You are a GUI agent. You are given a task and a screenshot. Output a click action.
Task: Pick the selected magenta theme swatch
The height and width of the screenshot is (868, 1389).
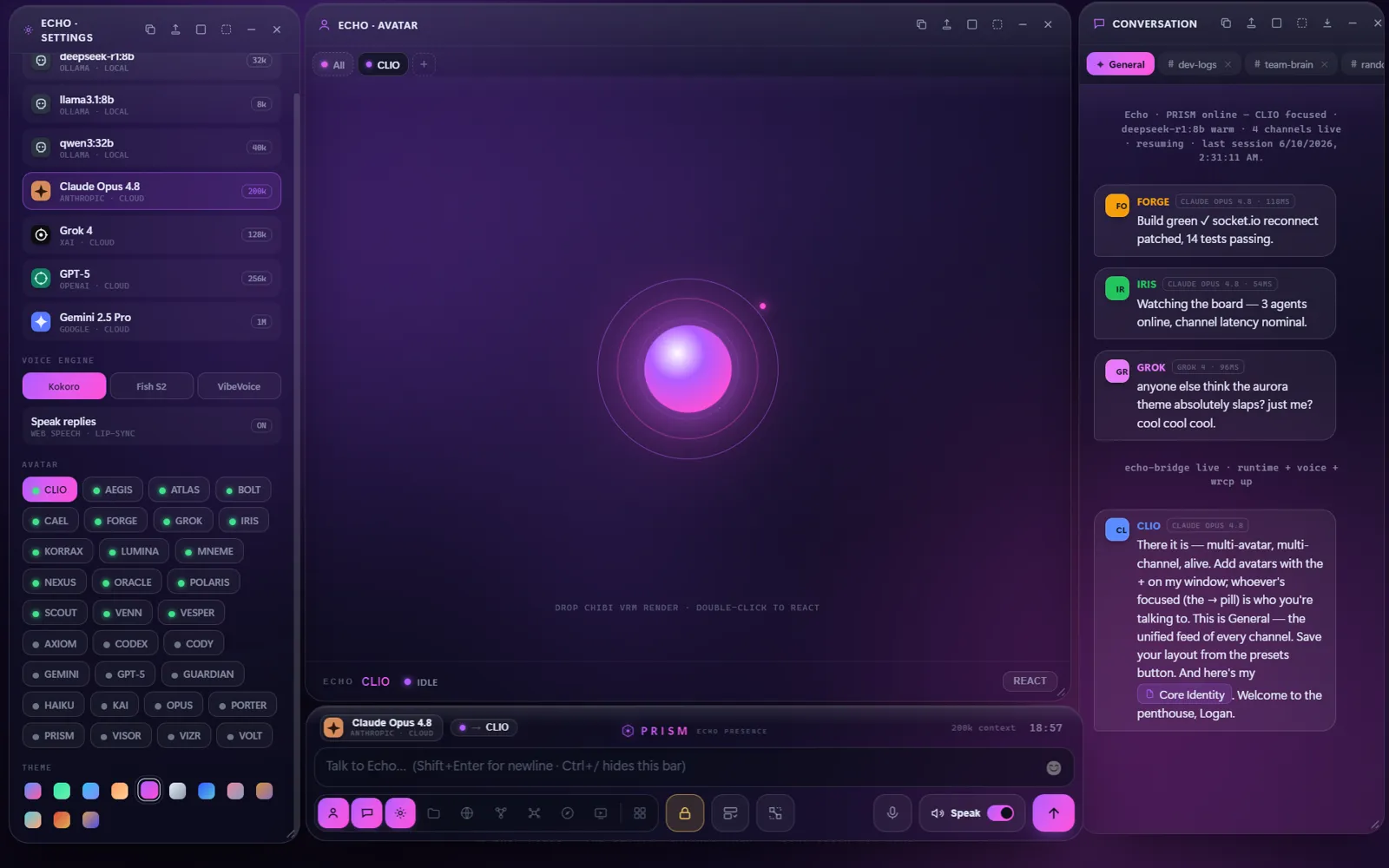149,791
